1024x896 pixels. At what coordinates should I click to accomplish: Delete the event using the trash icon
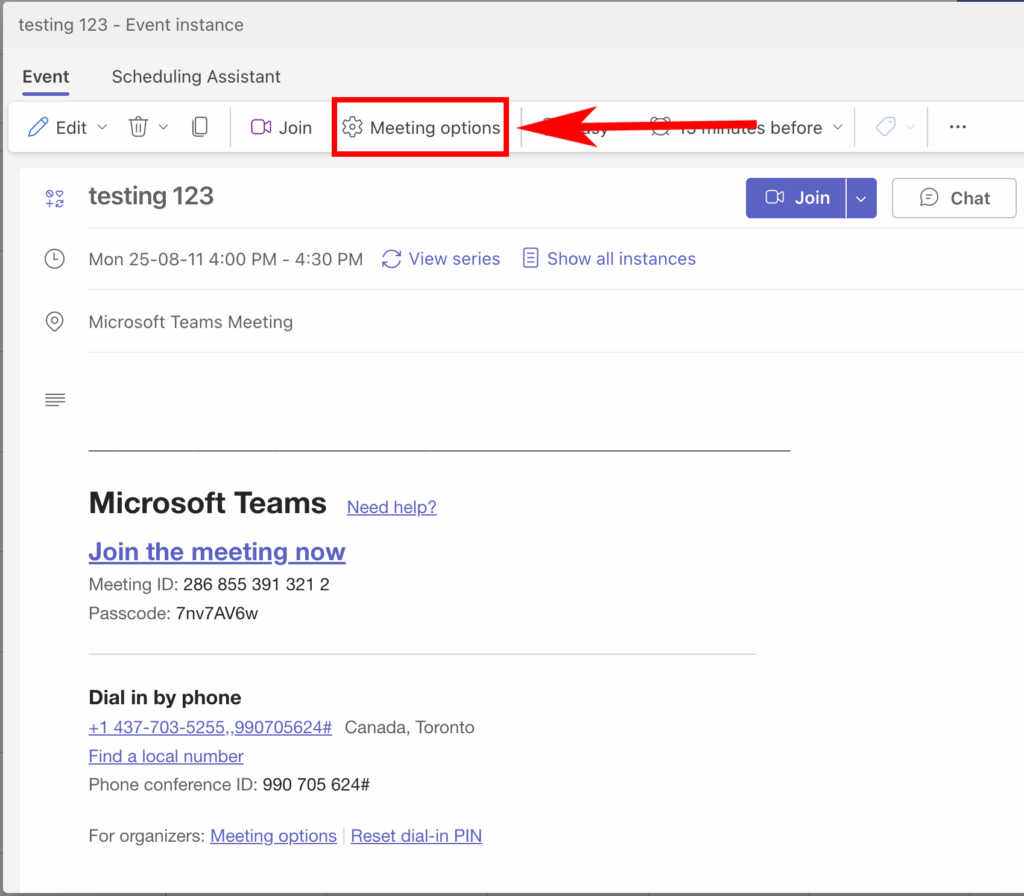point(138,127)
